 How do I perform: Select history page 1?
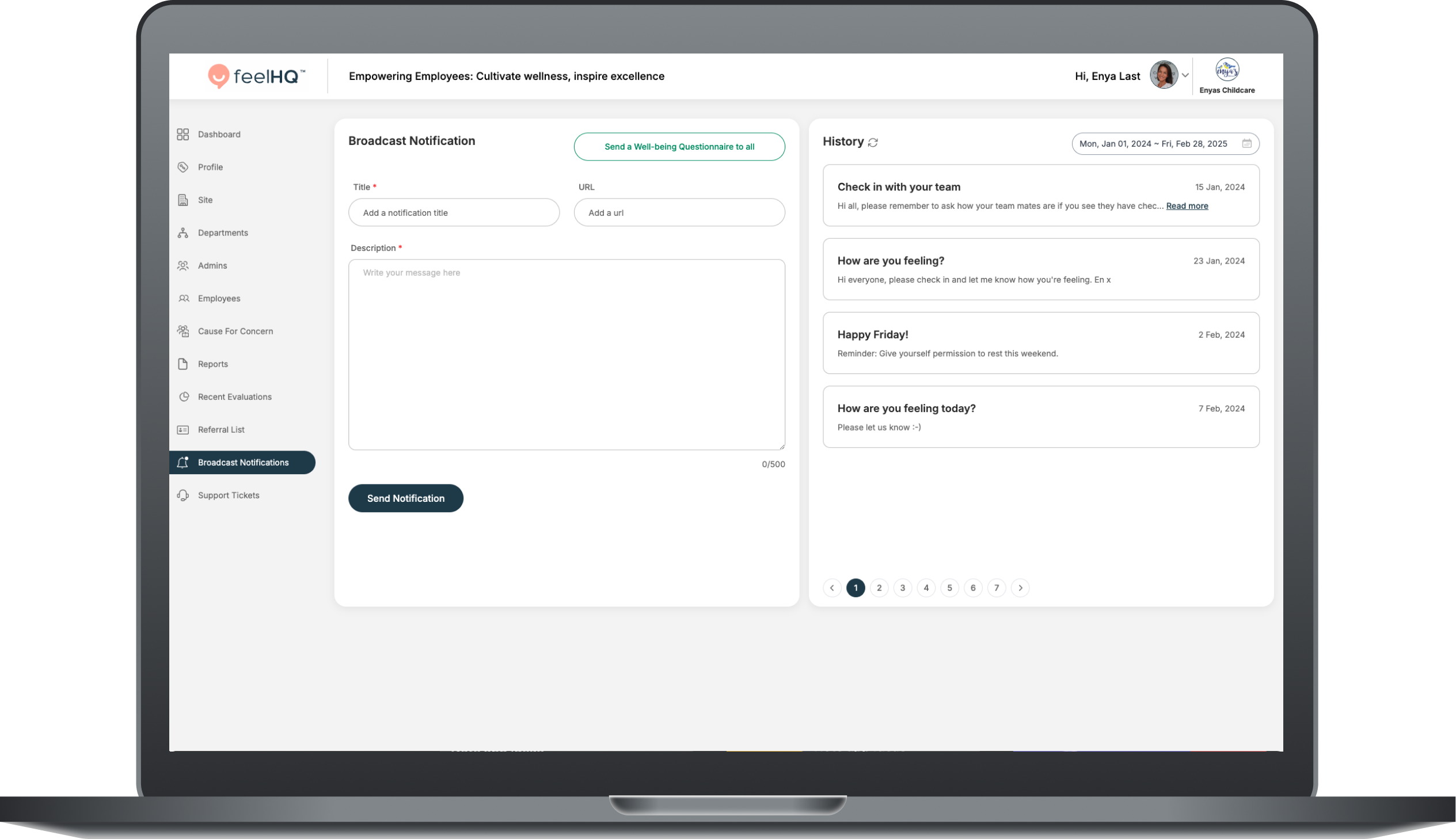(856, 588)
